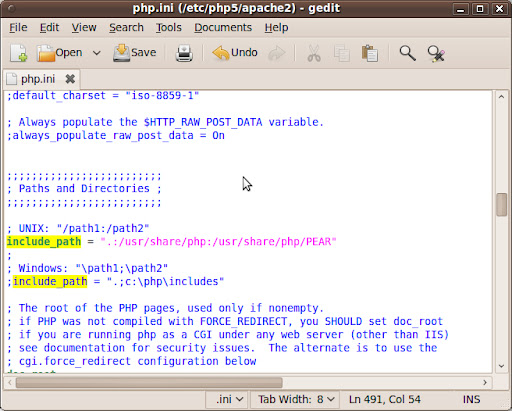Cut selection with scissors icon
512x411 pixels.
pos(314,53)
